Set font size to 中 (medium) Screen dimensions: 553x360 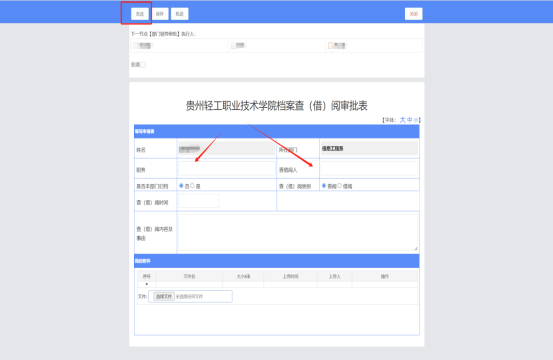pyautogui.click(x=409, y=120)
